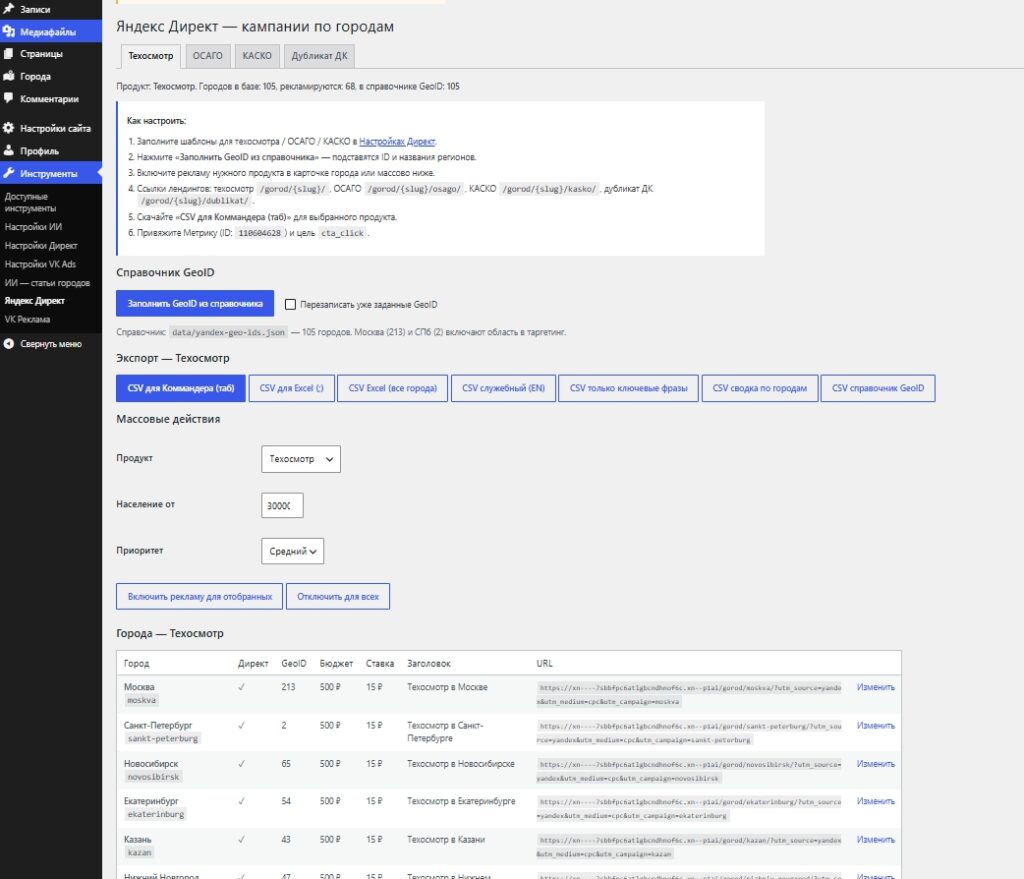Switch to the Дубликат ДК tab

pos(319,56)
